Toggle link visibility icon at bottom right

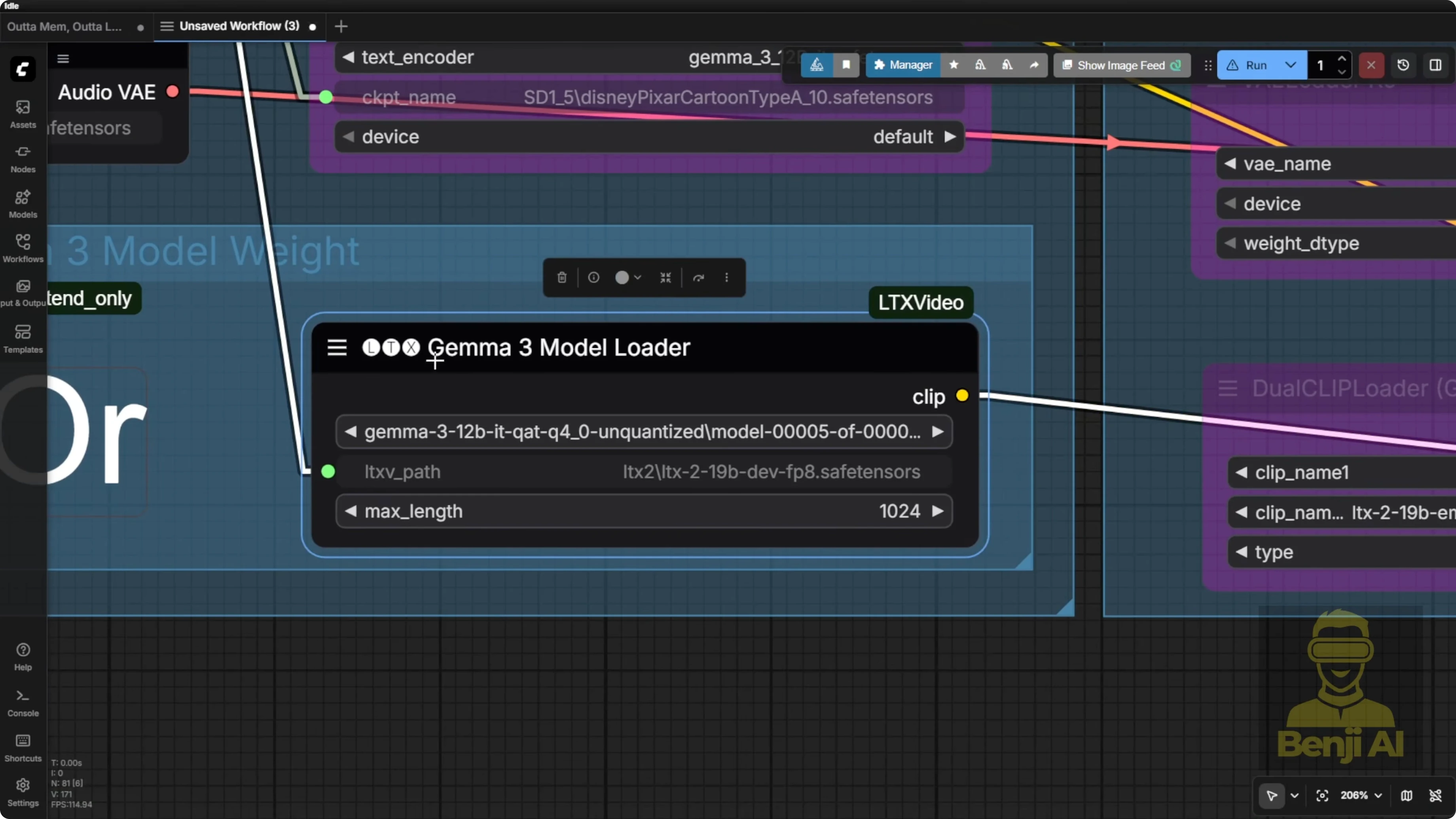pyautogui.click(x=1435, y=795)
